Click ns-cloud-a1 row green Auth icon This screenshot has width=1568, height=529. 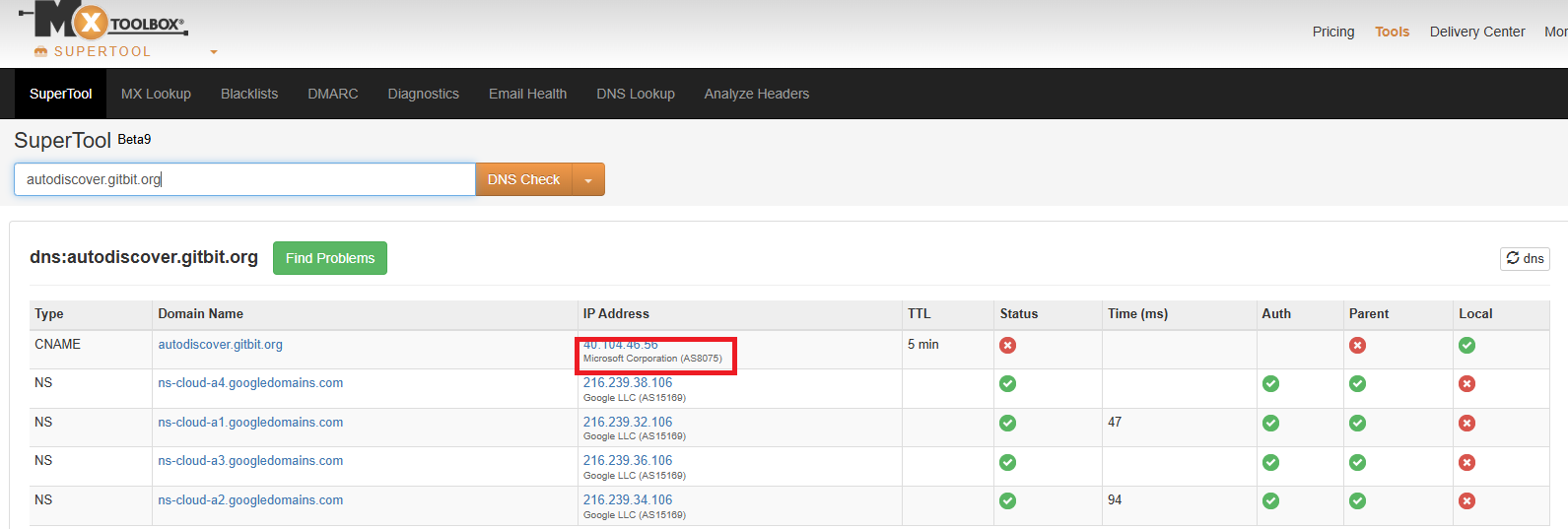click(x=1270, y=423)
